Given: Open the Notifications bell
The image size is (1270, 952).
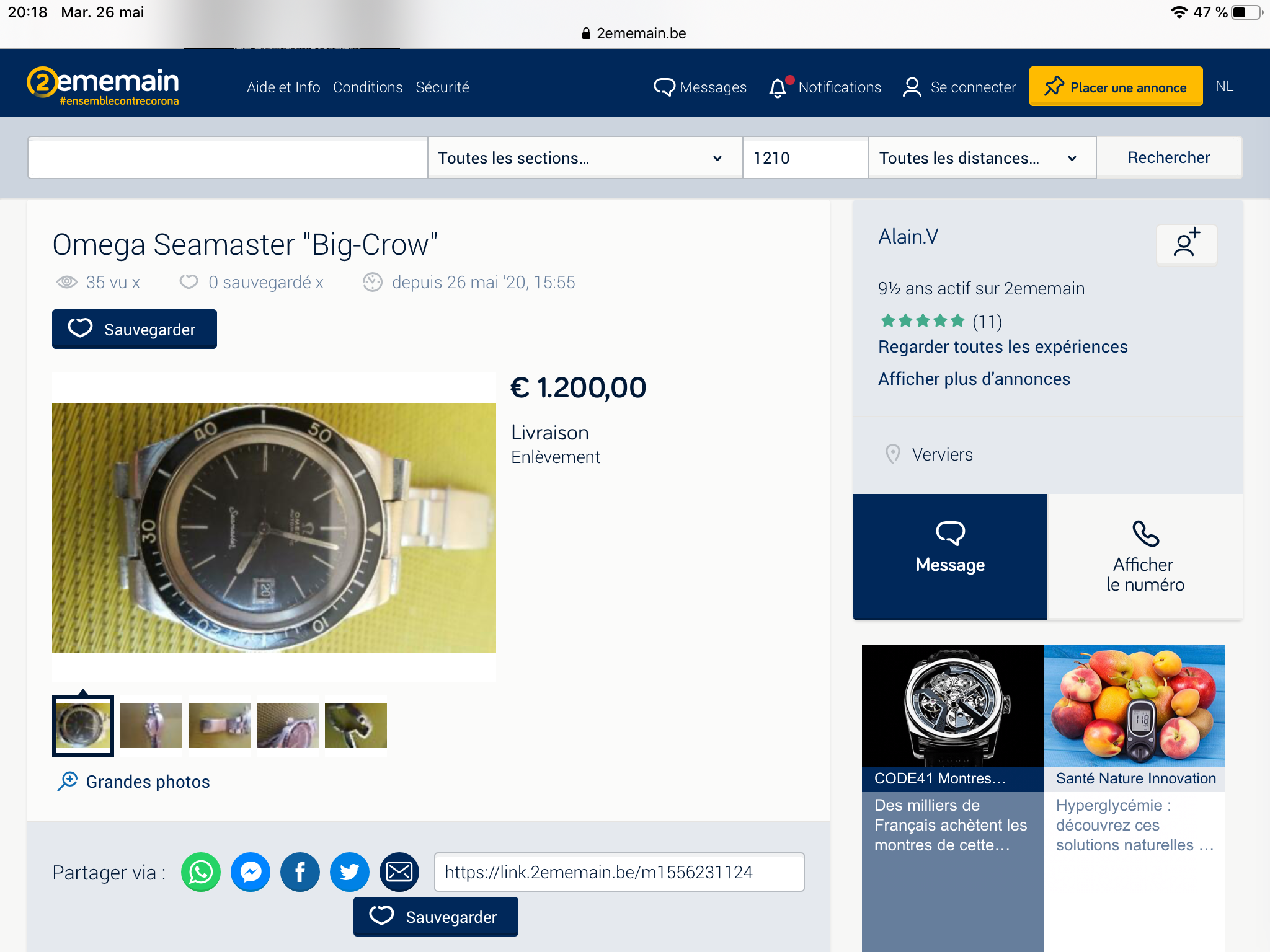Looking at the screenshot, I should point(778,87).
